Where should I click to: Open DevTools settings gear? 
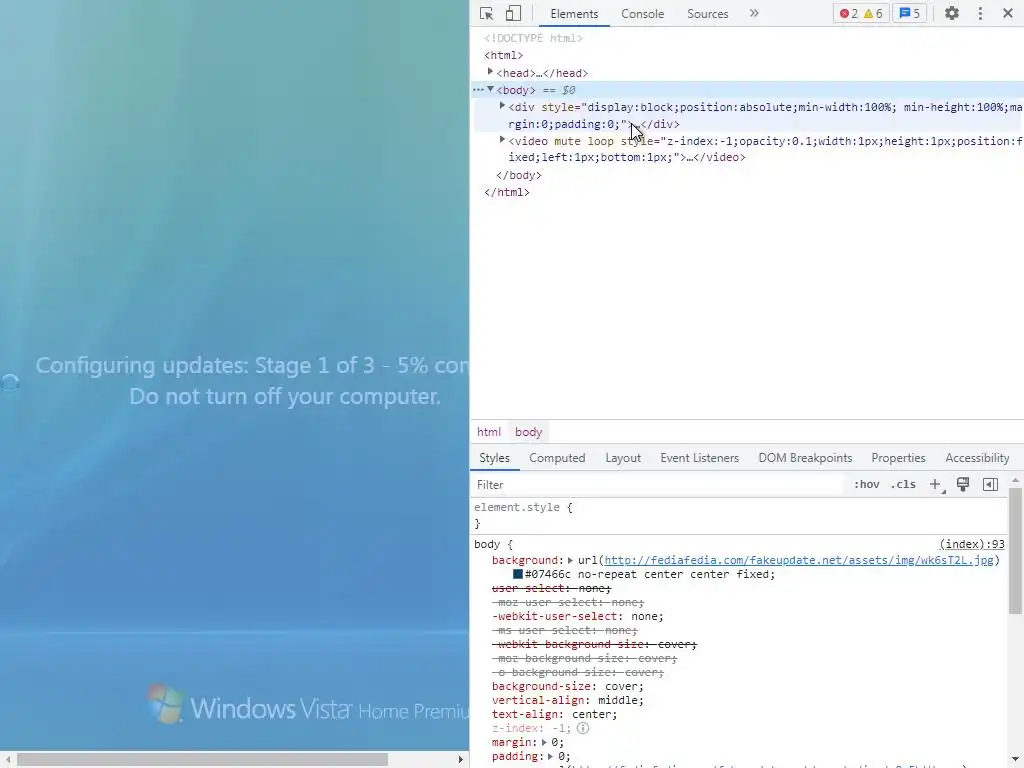pyautogui.click(x=952, y=13)
